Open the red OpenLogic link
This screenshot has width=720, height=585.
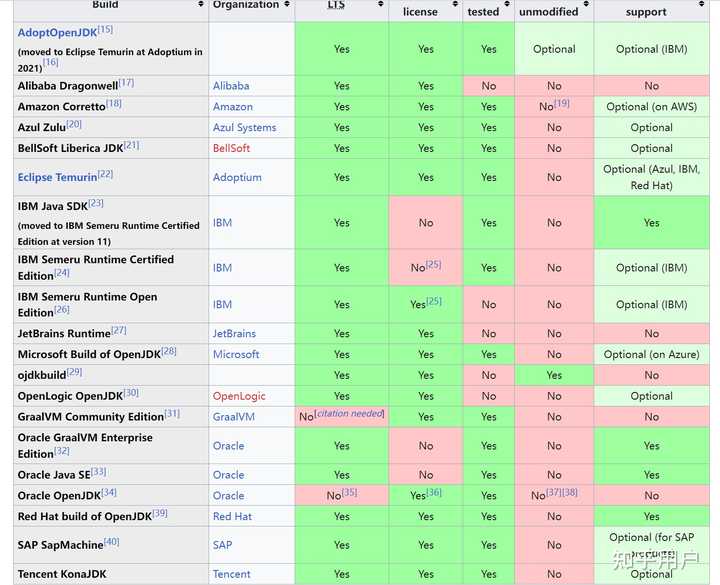(x=239, y=396)
